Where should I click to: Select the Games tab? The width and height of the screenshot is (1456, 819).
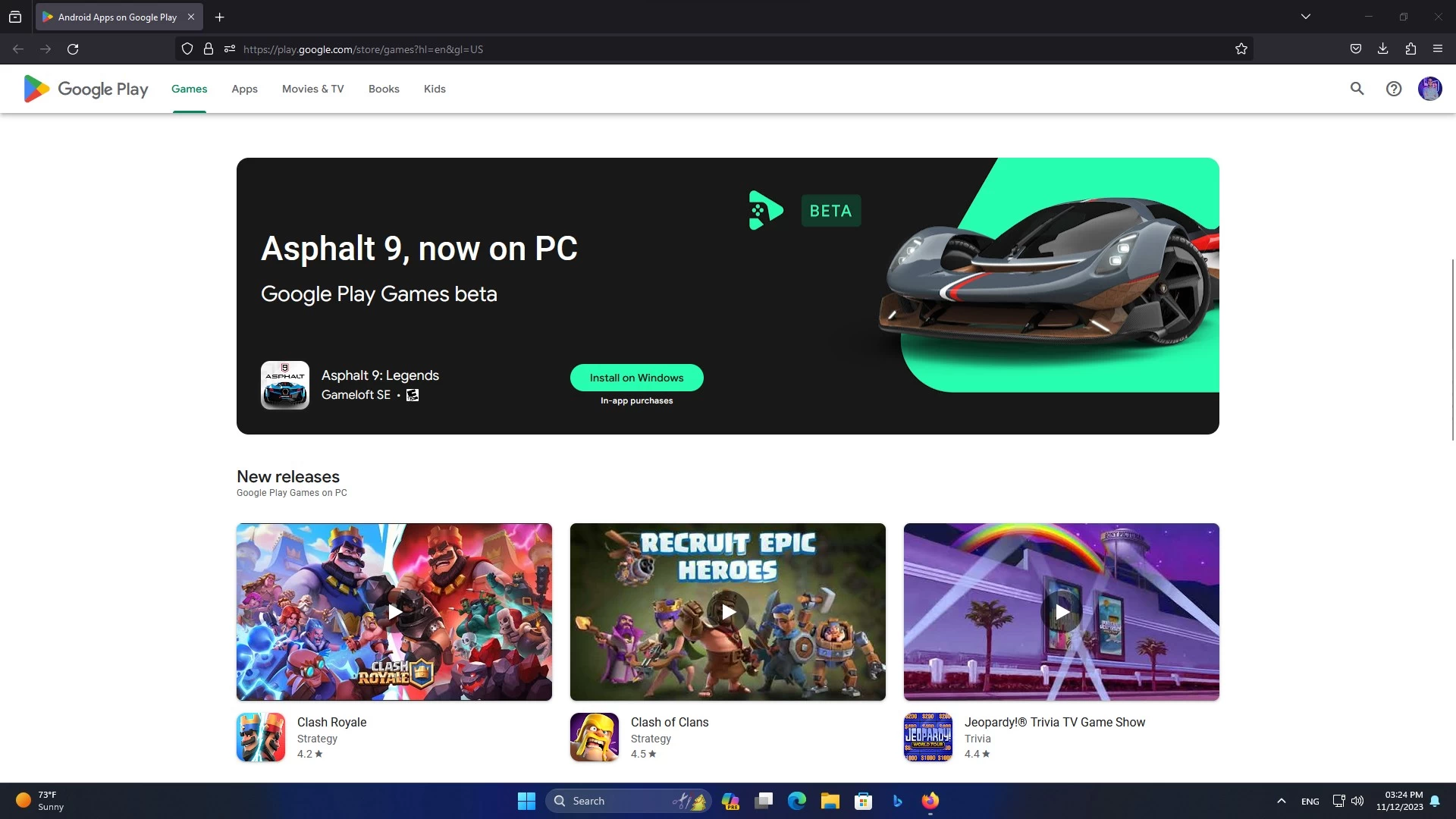pyautogui.click(x=189, y=89)
